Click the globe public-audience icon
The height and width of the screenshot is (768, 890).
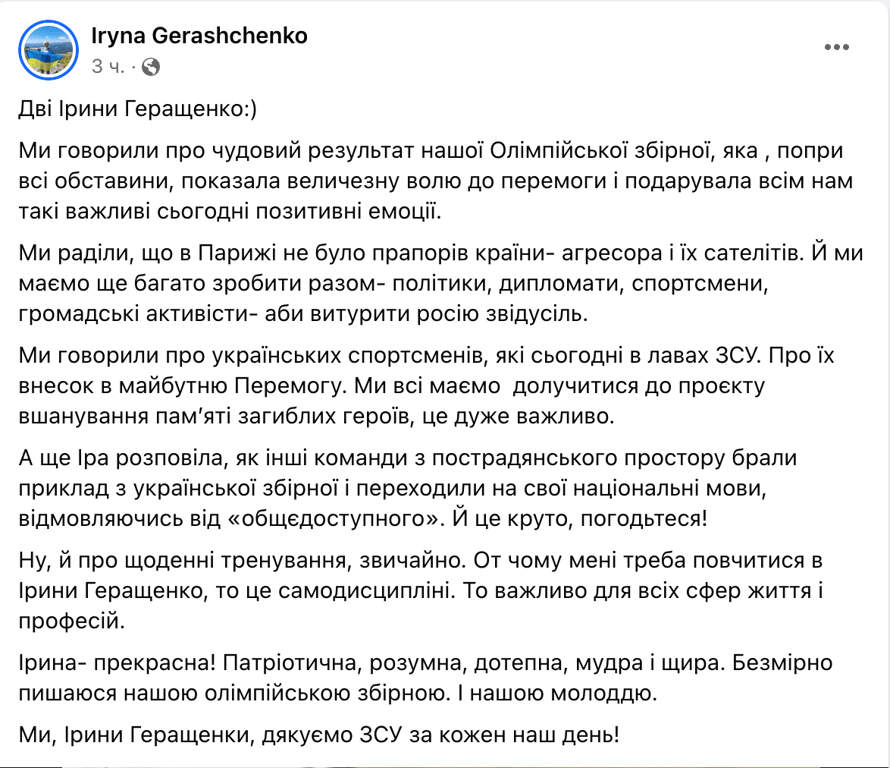coord(151,67)
